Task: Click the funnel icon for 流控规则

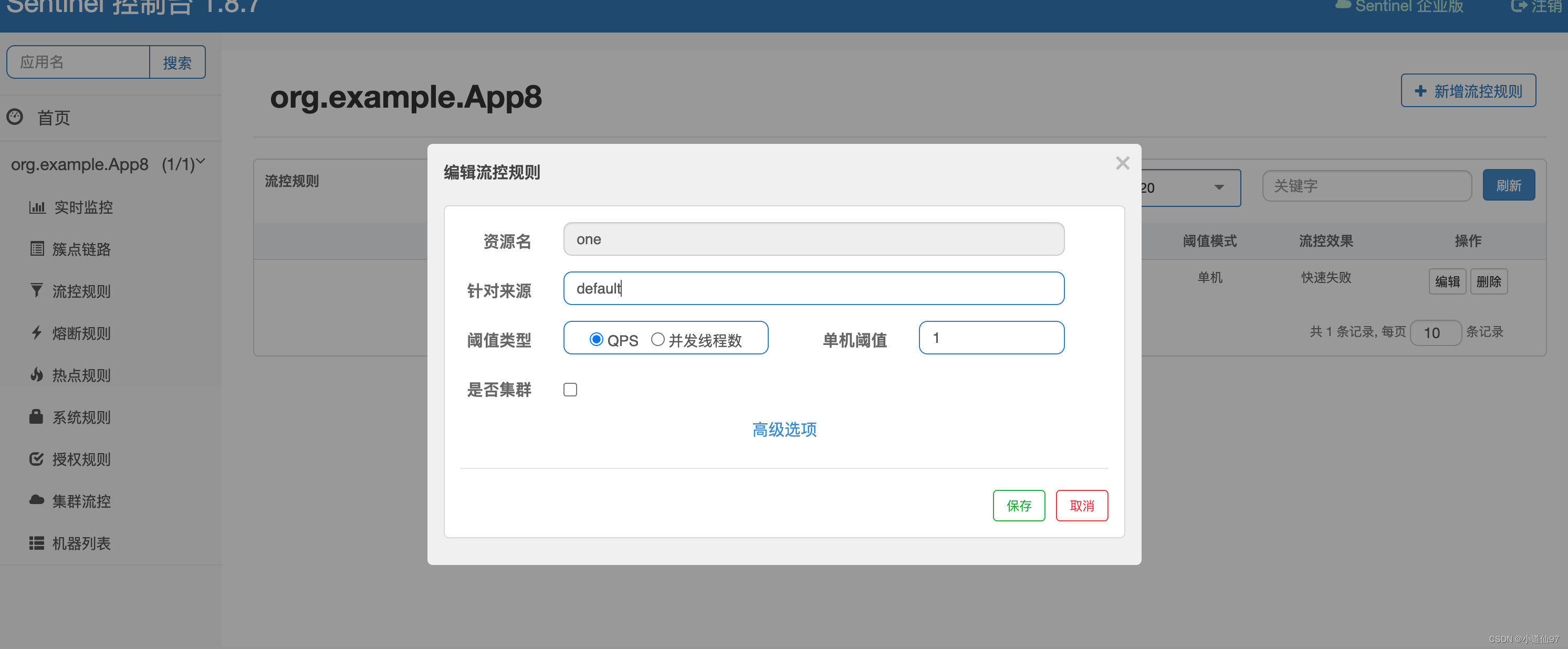Action: tap(37, 290)
